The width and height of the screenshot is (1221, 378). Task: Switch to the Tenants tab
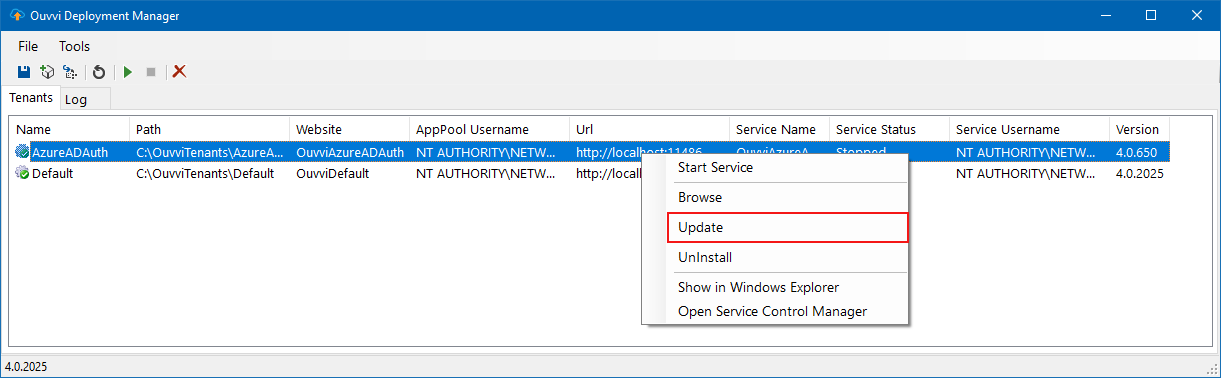[x=31, y=98]
